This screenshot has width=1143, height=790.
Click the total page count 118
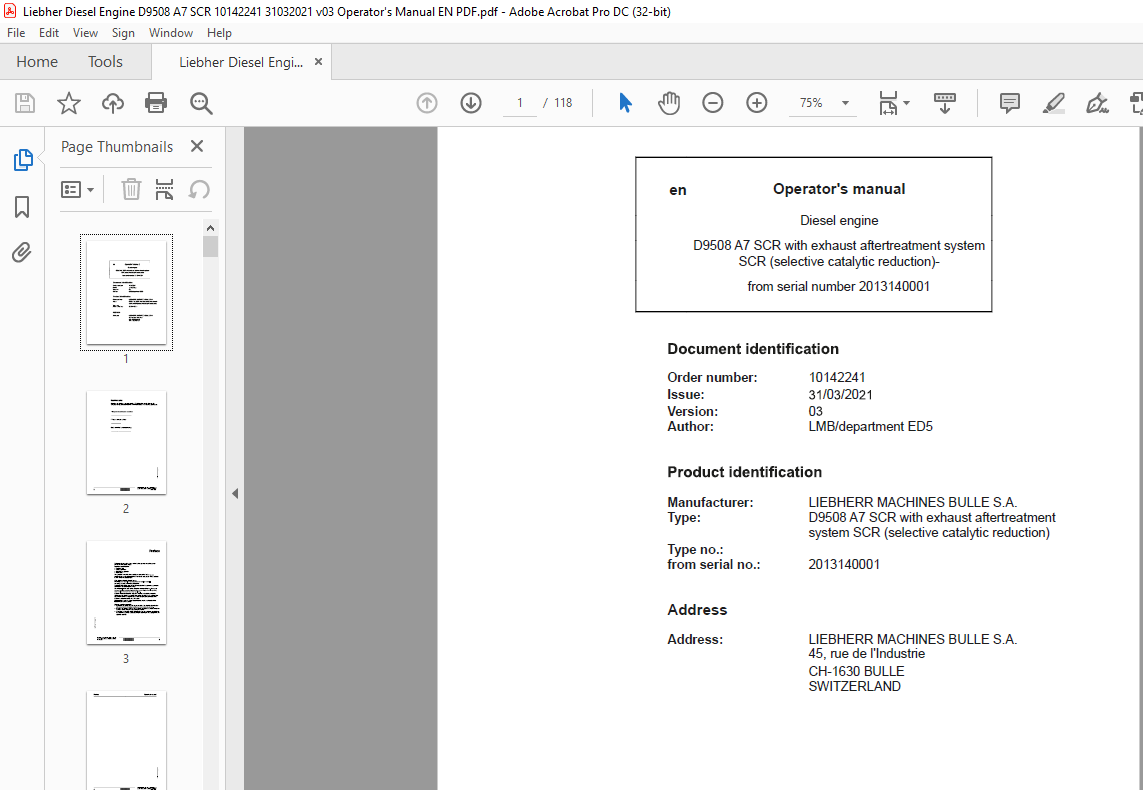pos(563,103)
